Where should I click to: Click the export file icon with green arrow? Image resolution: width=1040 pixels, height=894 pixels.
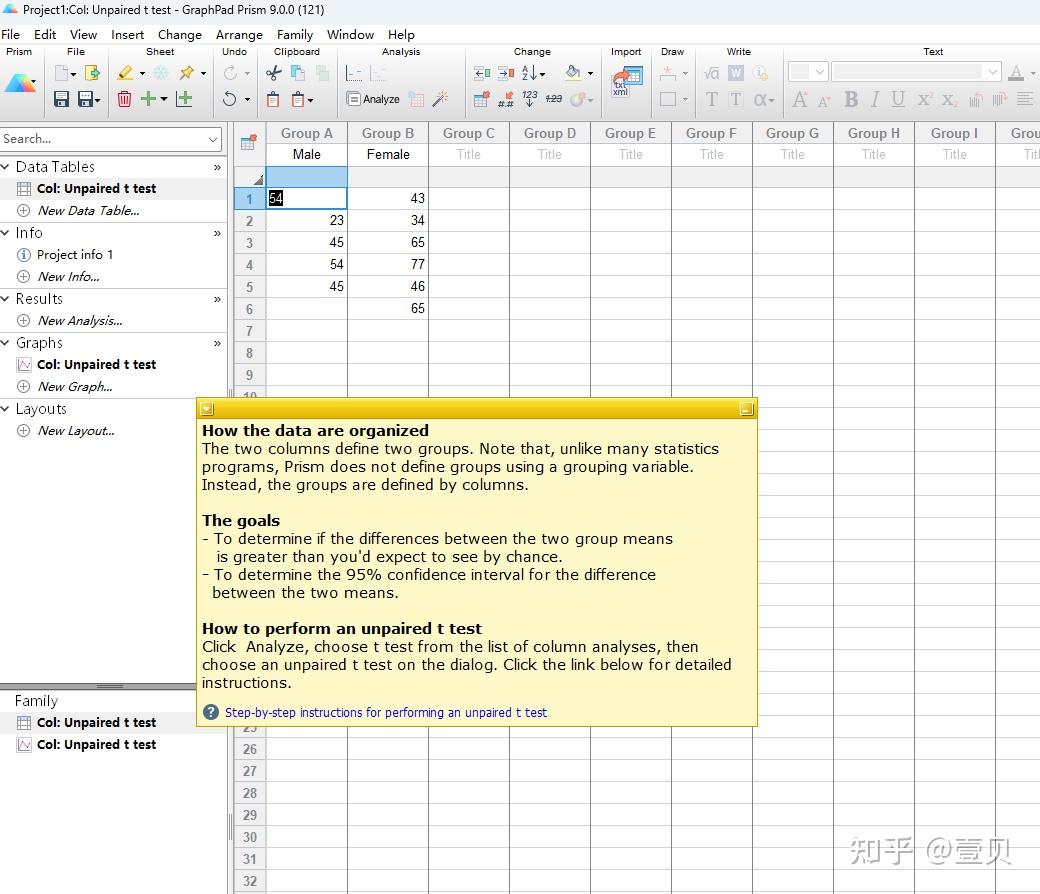point(92,73)
